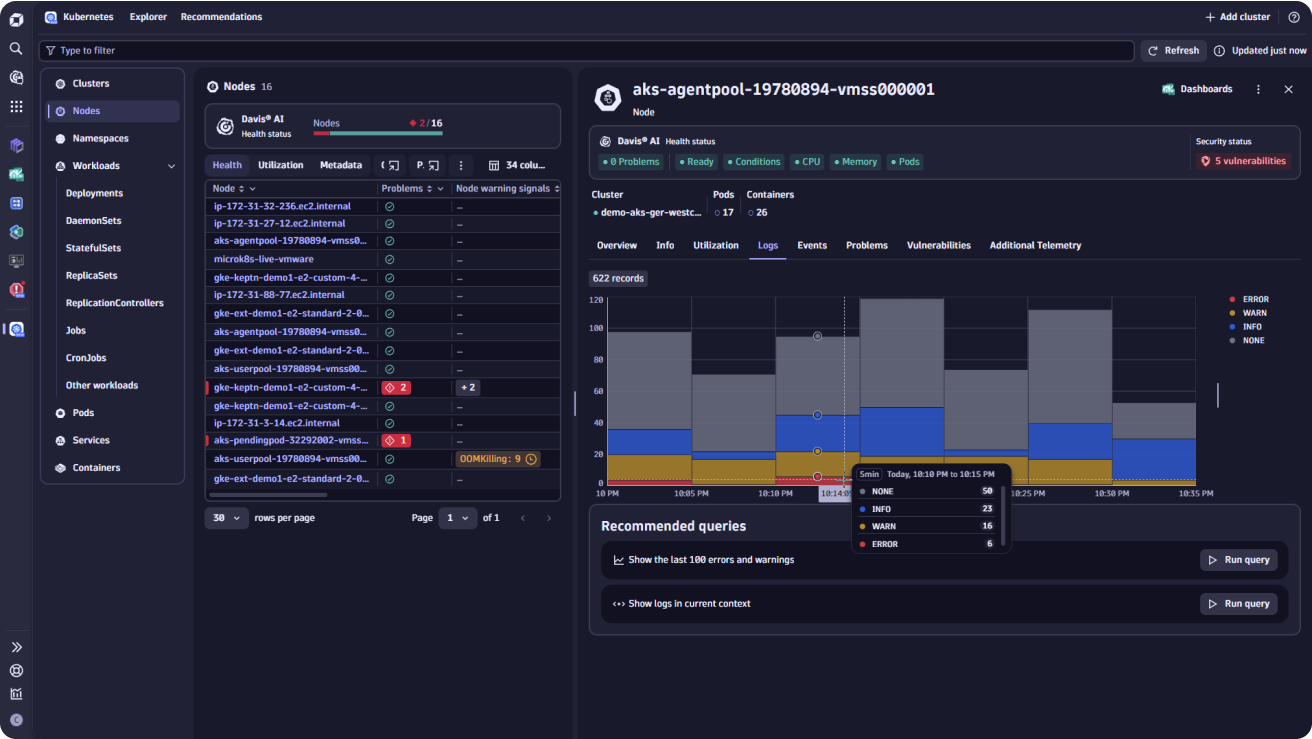The width and height of the screenshot is (1312, 739).
Task: Switch to the Utilization tab in node details
Action: [x=716, y=245]
